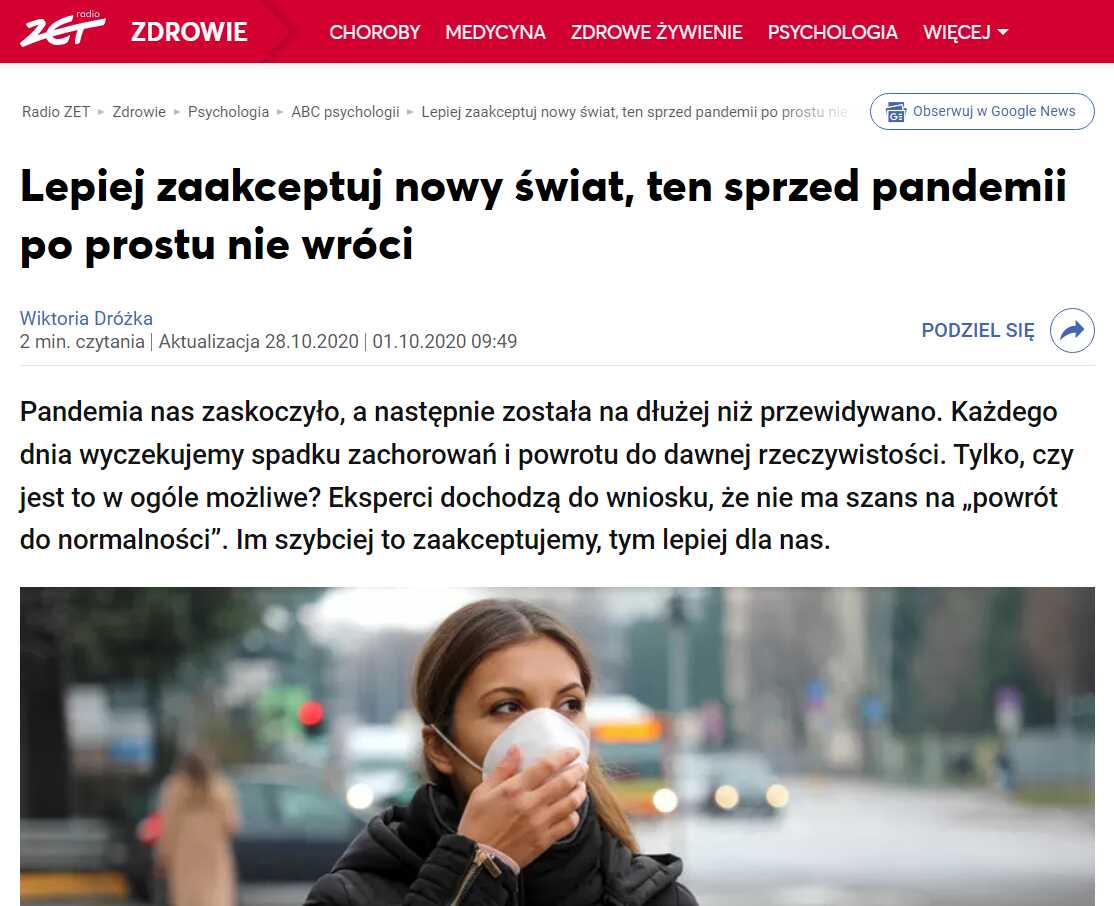The width and height of the screenshot is (1114, 906).
Task: Click the Radio ZET logo
Action: point(63,29)
